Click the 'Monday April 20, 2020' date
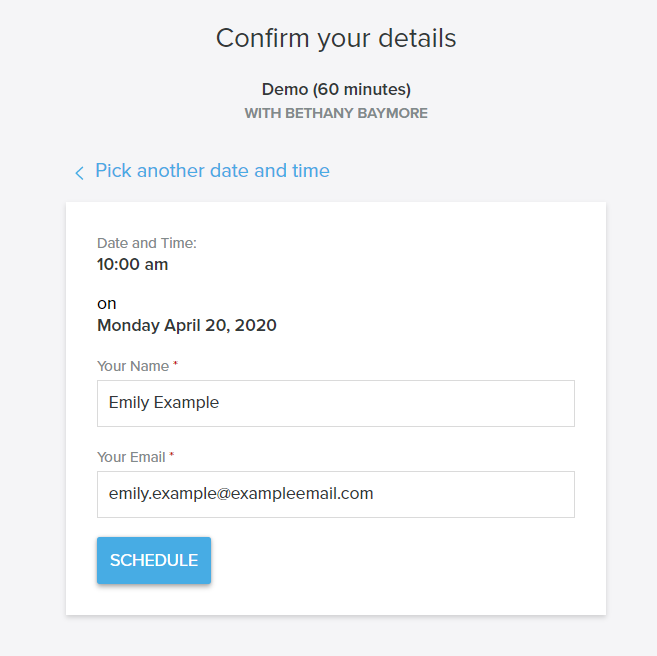 (x=187, y=325)
